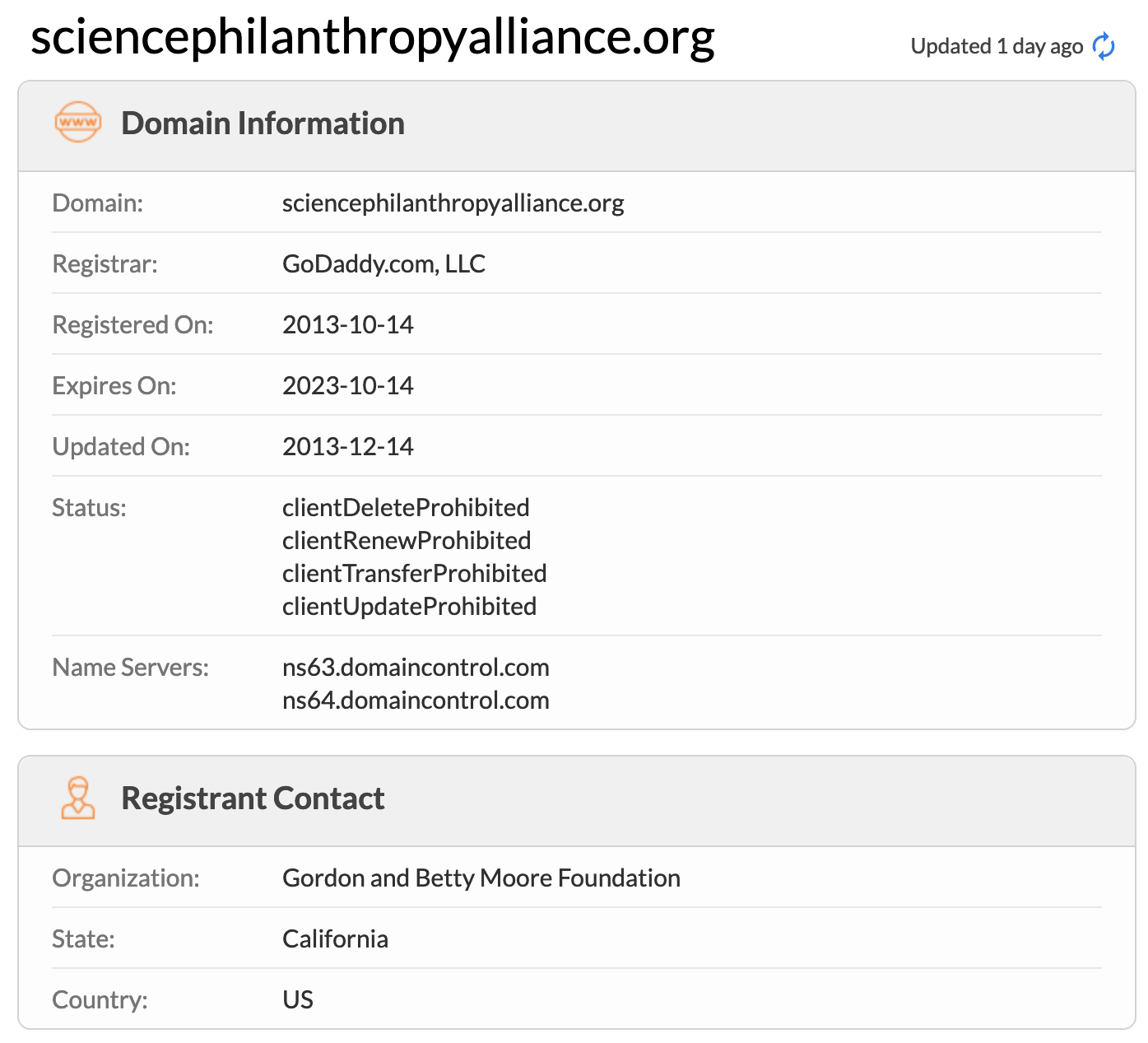Click the updated date 2013-12-14
The width and height of the screenshot is (1148, 1043).
(348, 446)
